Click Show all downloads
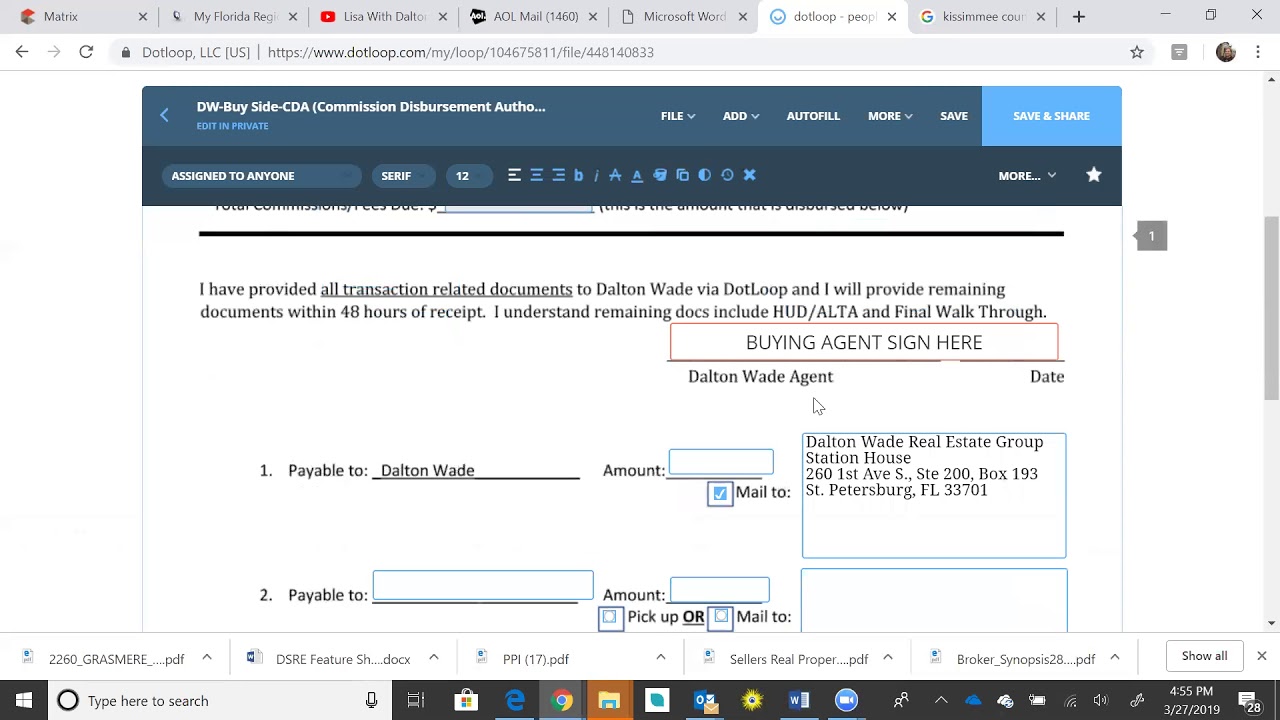This screenshot has width=1280, height=720. click(1204, 656)
